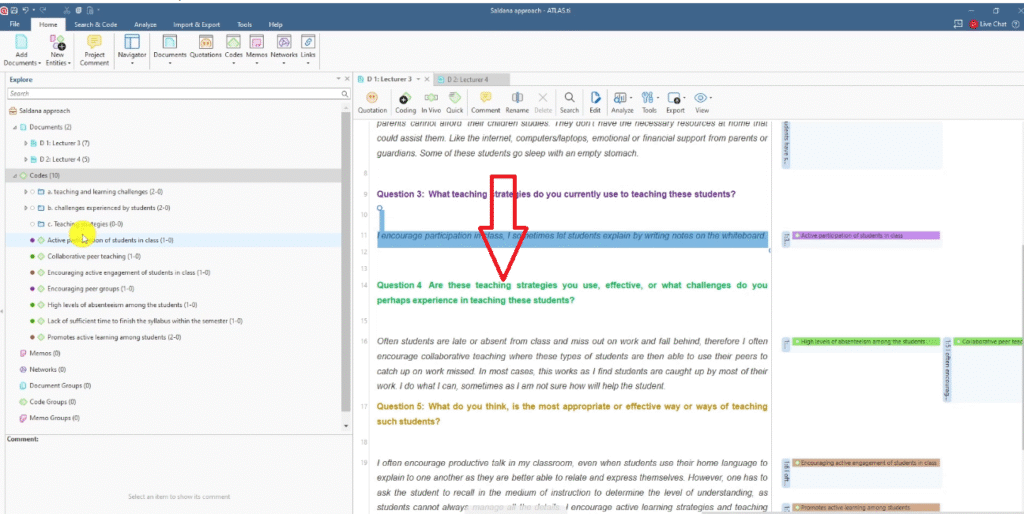Click the Quotation icon in document toolbar
1024x514 pixels.
tap(372, 101)
